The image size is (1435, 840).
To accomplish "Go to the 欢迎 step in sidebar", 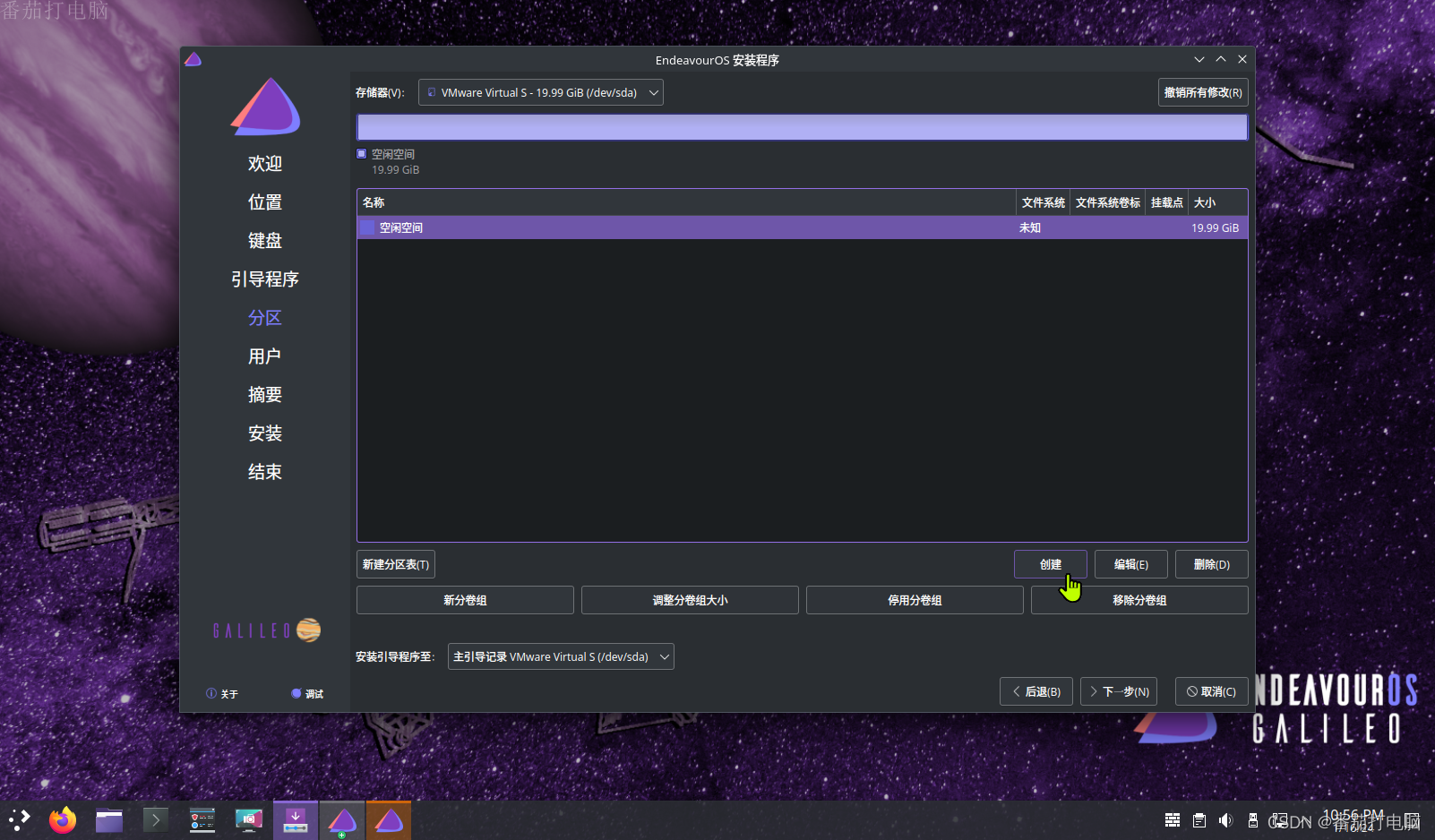I will (265, 164).
